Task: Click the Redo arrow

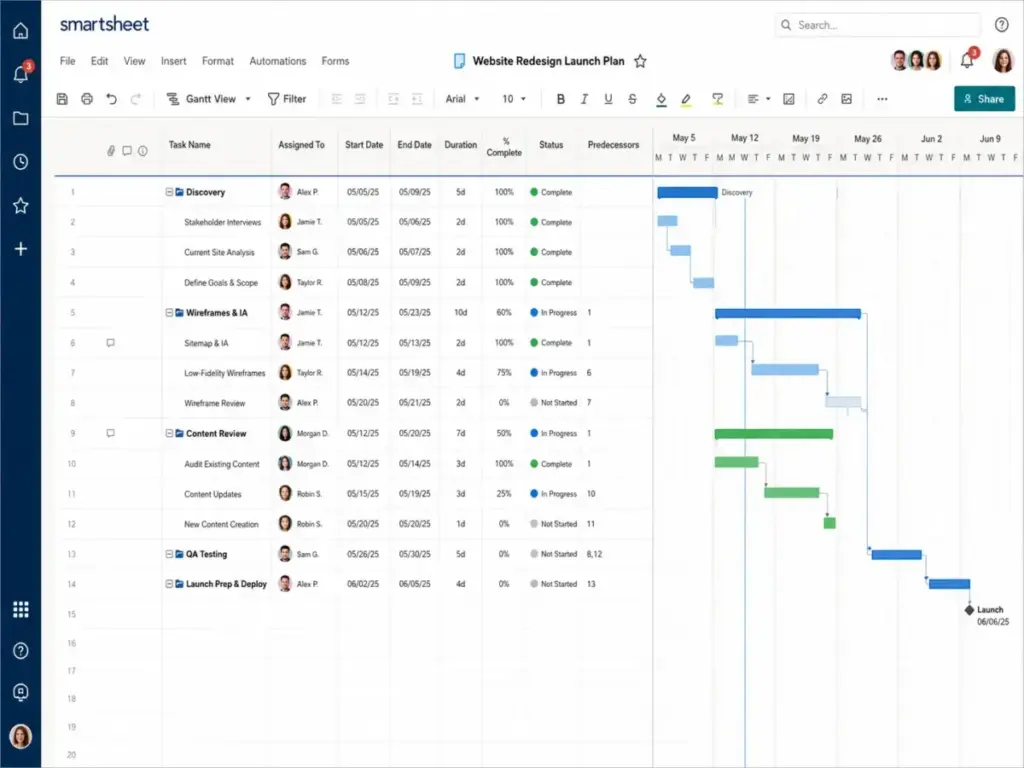Action: point(136,99)
